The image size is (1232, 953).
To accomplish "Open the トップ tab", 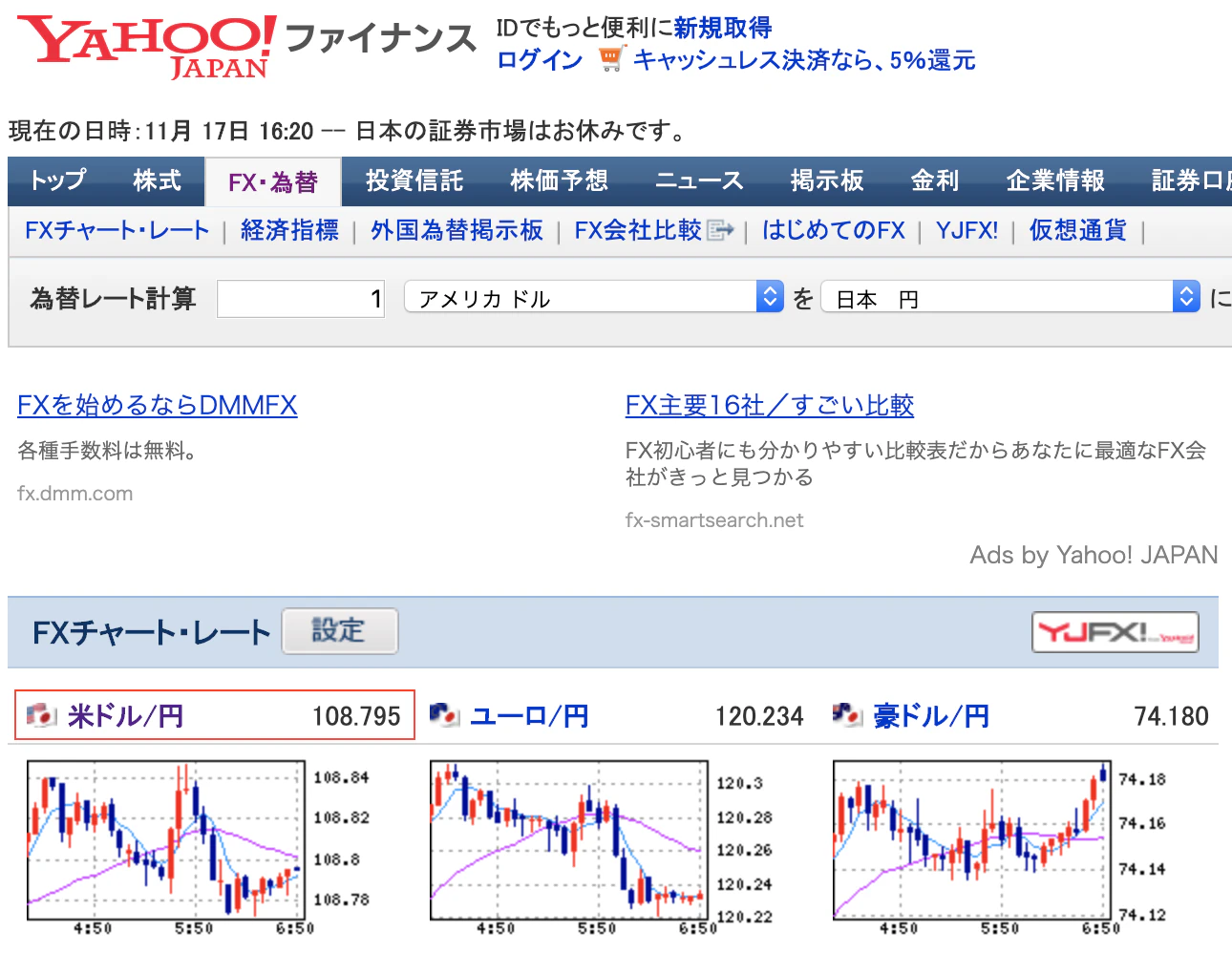I will point(57,180).
